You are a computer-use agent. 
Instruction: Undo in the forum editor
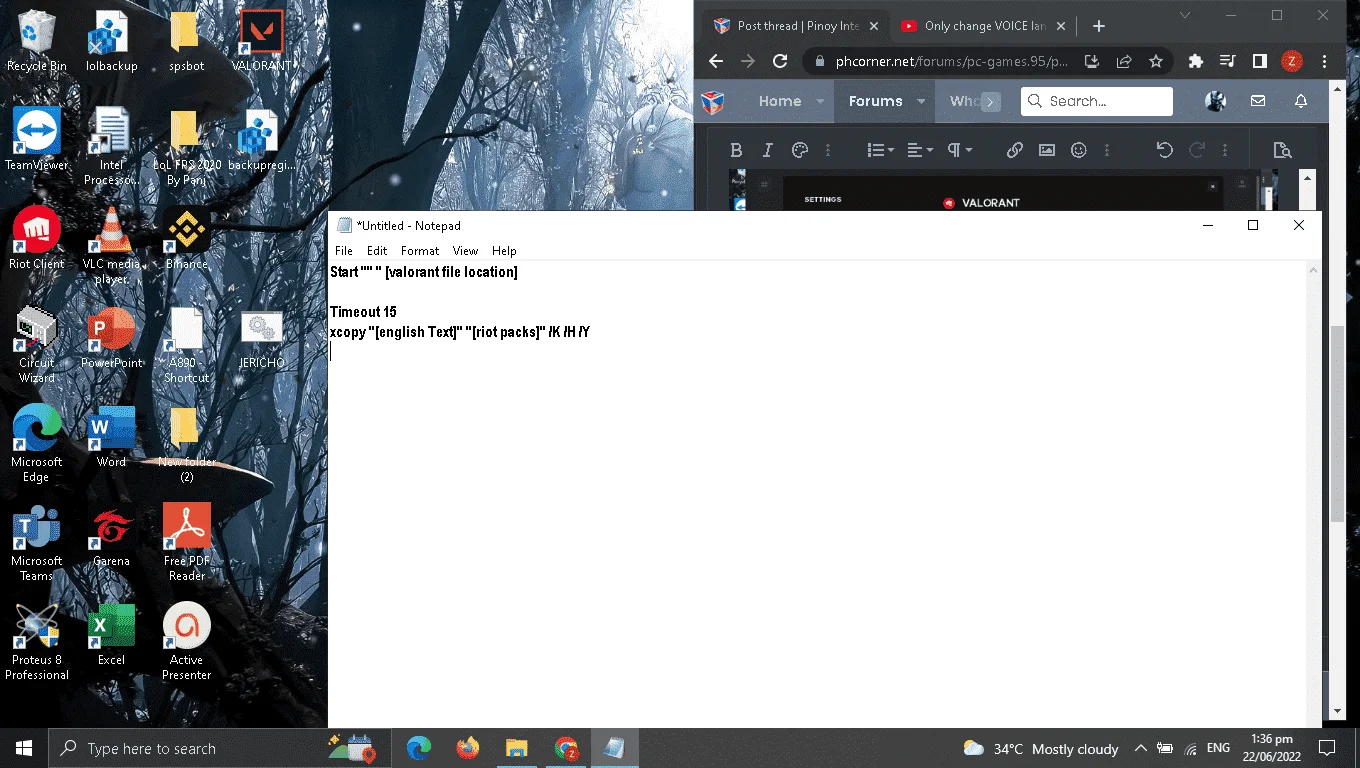click(x=1164, y=150)
